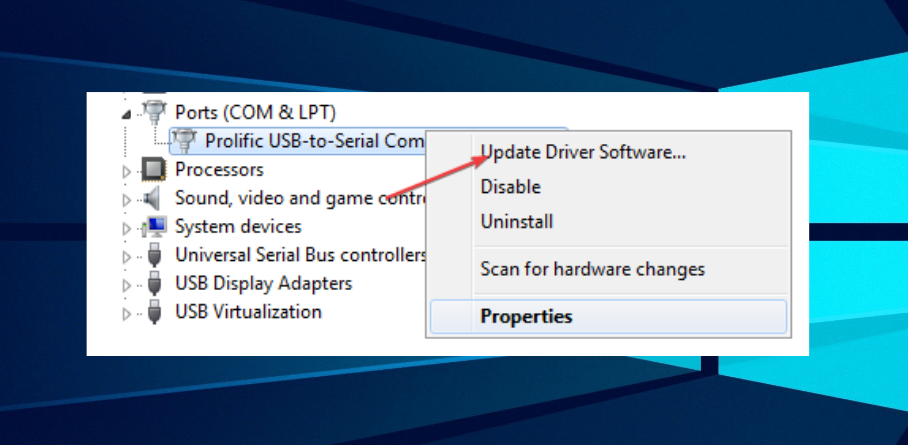This screenshot has width=908, height=445.
Task: Choose Scan for hardware changes
Action: click(592, 269)
